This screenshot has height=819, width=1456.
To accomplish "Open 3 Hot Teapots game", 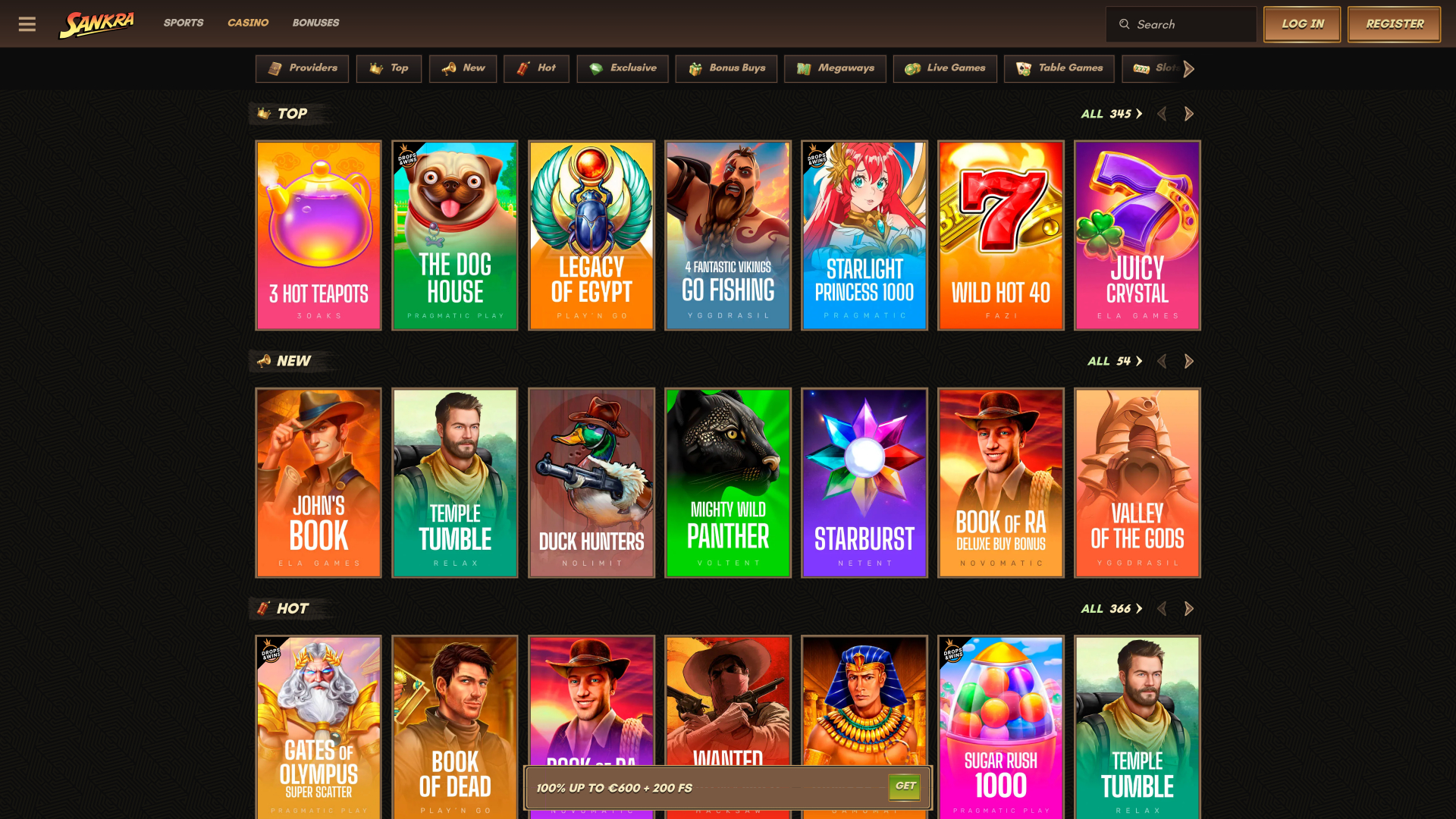I will click(318, 235).
